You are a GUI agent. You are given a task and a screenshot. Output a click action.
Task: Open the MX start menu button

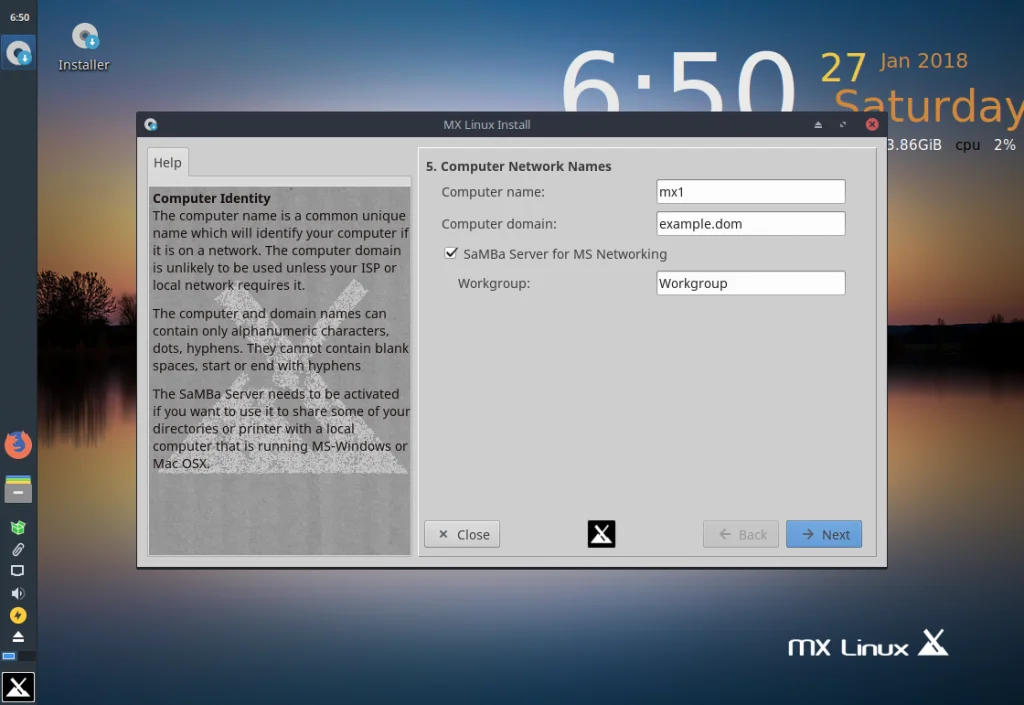pos(18,687)
